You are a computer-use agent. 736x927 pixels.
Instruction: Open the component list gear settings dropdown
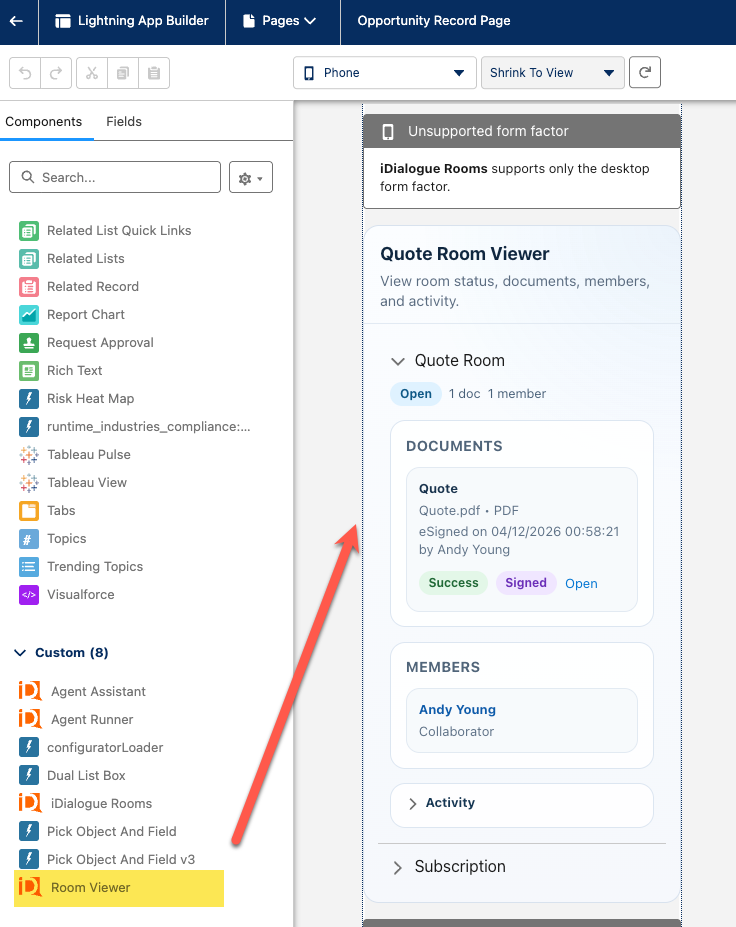click(251, 177)
